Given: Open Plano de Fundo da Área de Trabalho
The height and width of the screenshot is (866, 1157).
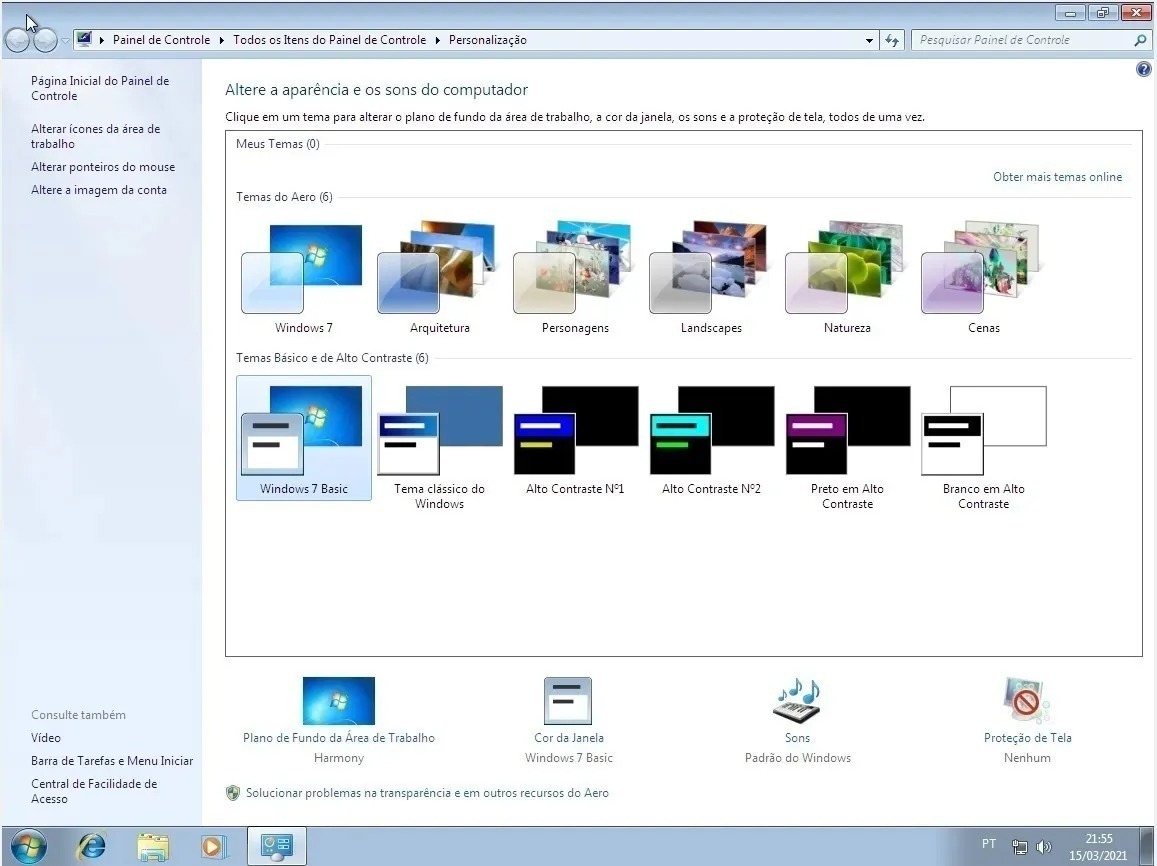Looking at the screenshot, I should 339,701.
